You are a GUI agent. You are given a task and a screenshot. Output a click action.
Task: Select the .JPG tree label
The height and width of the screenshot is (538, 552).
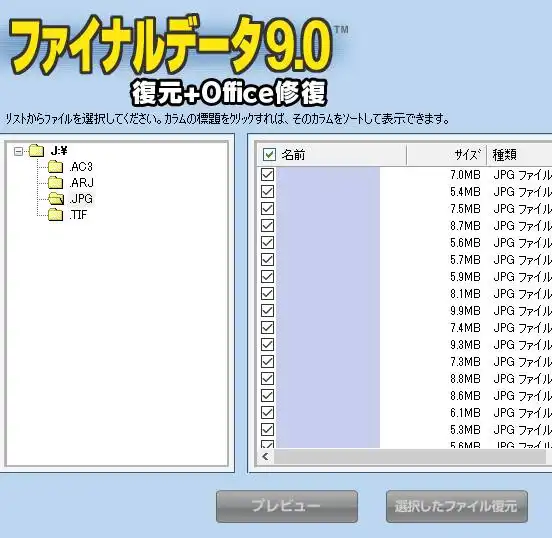coord(81,199)
